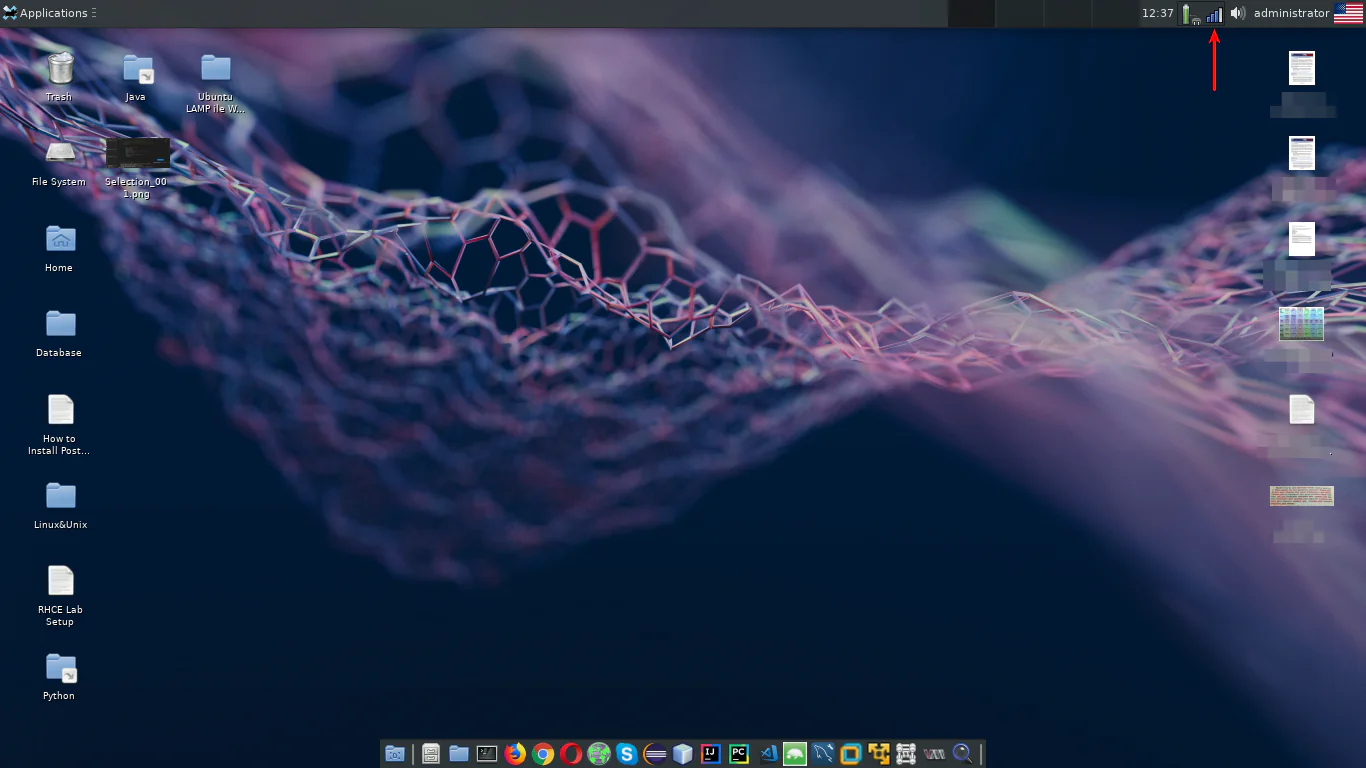Select the Trash icon on the desktop

(x=60, y=69)
